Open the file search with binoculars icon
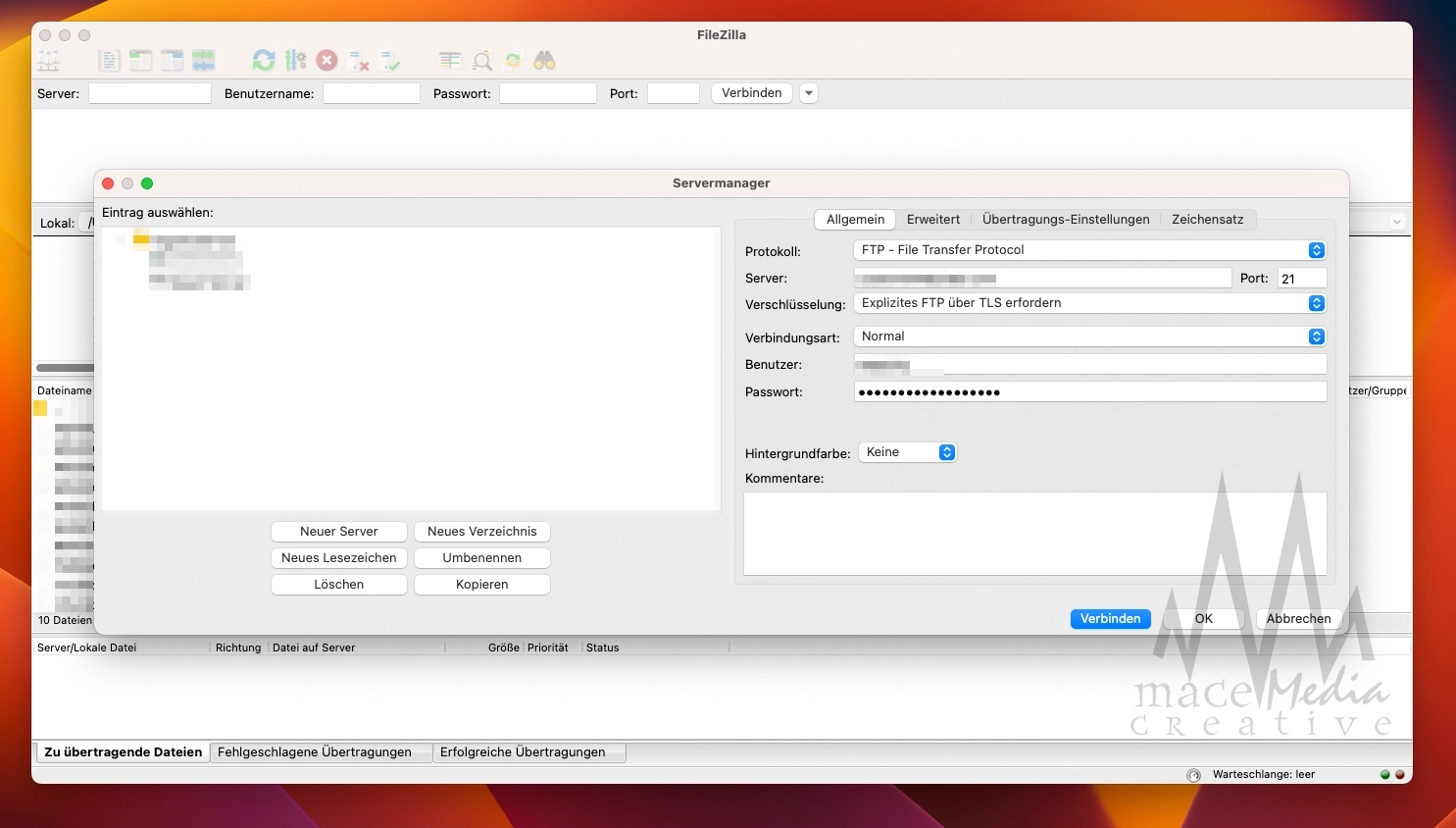The height and width of the screenshot is (828, 1456). point(546,60)
